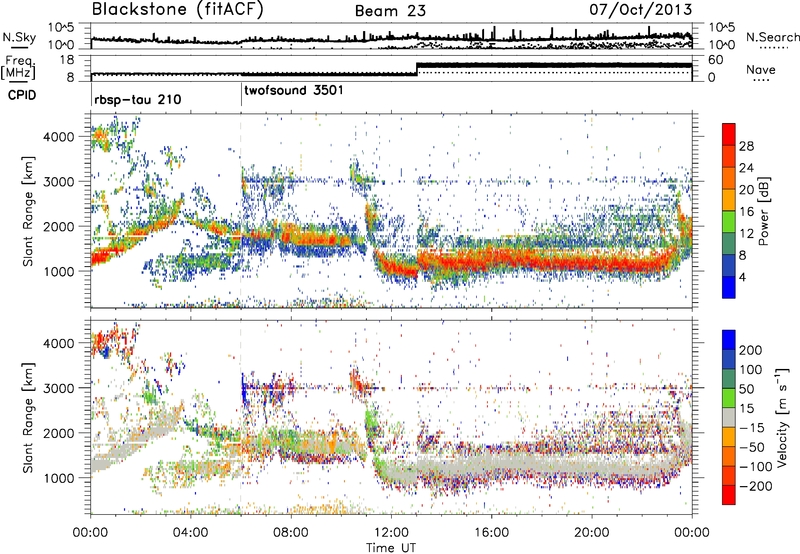
Task: Click the "N.Search" legend label
Action: 772,37
